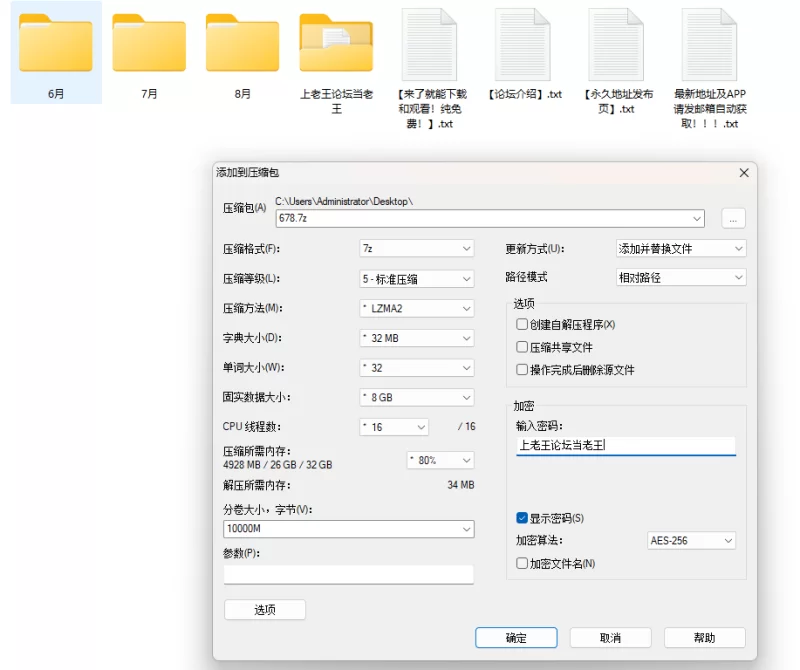This screenshot has width=800, height=670.
Task: Select the 6月 folder icon
Action: pyautogui.click(x=56, y=43)
